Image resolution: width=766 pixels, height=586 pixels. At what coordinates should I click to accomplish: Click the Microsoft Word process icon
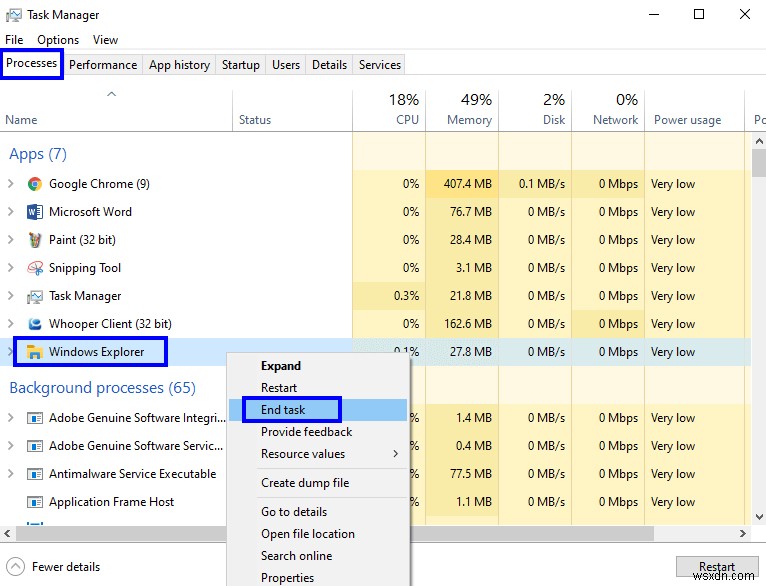(35, 212)
